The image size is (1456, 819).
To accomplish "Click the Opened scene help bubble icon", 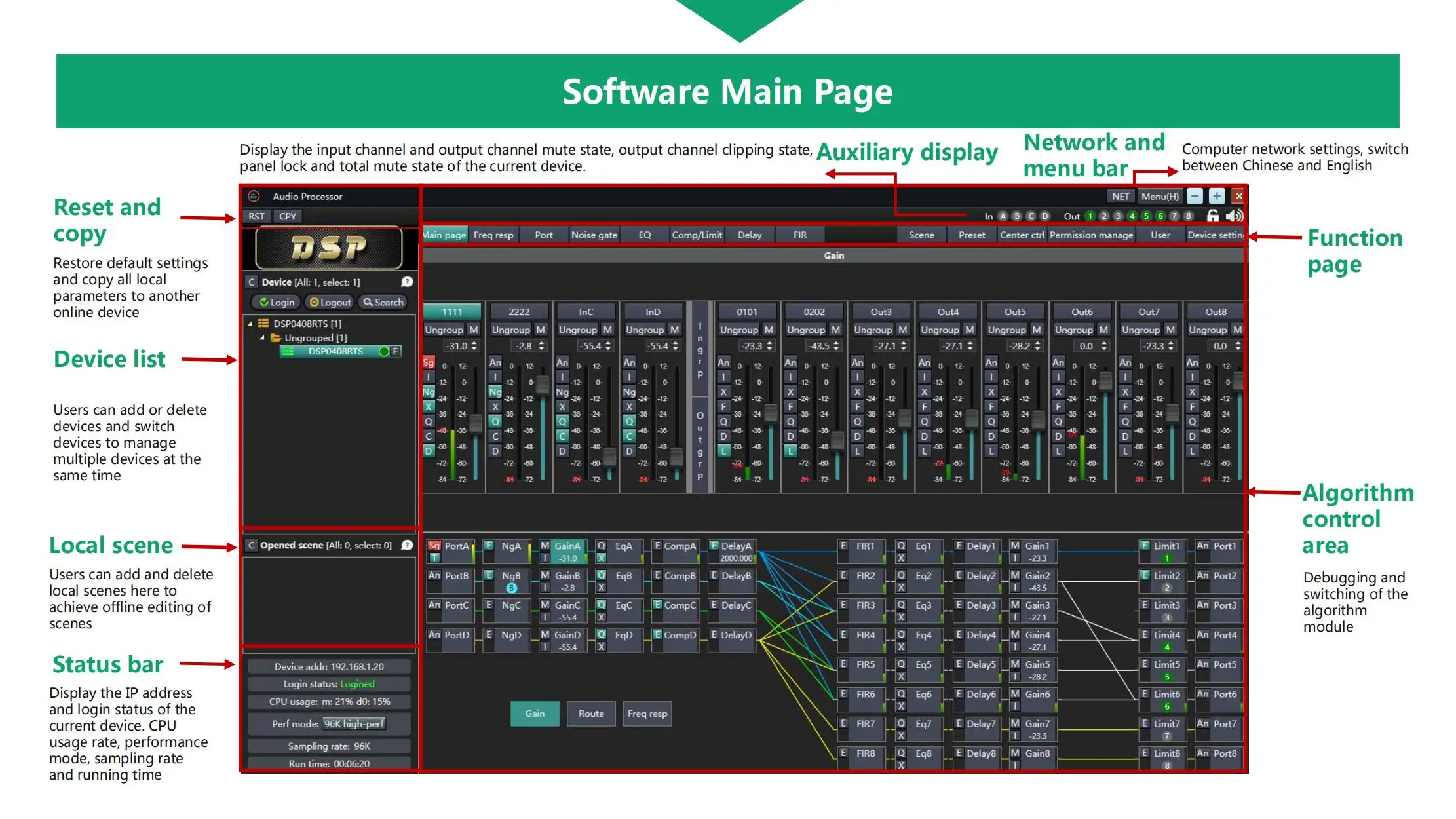I will click(x=407, y=545).
